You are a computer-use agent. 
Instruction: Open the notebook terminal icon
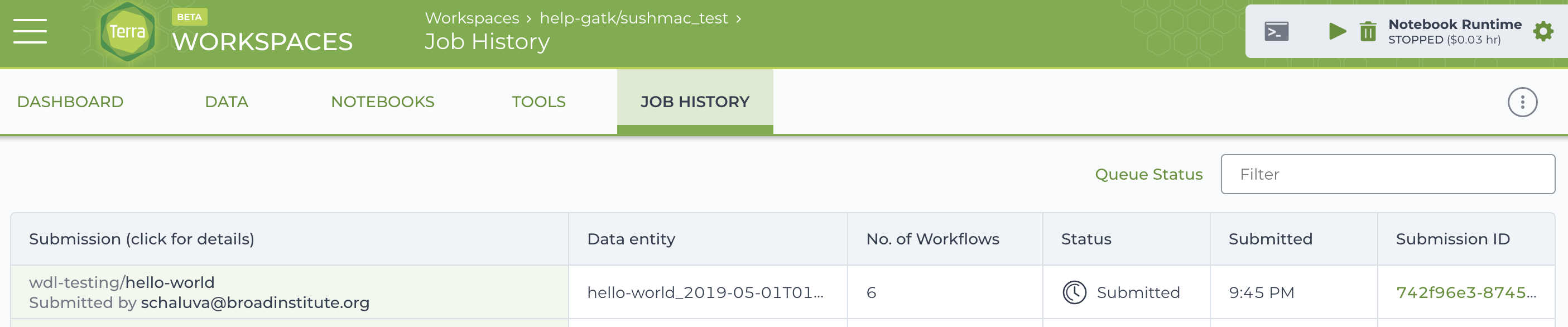click(1276, 31)
